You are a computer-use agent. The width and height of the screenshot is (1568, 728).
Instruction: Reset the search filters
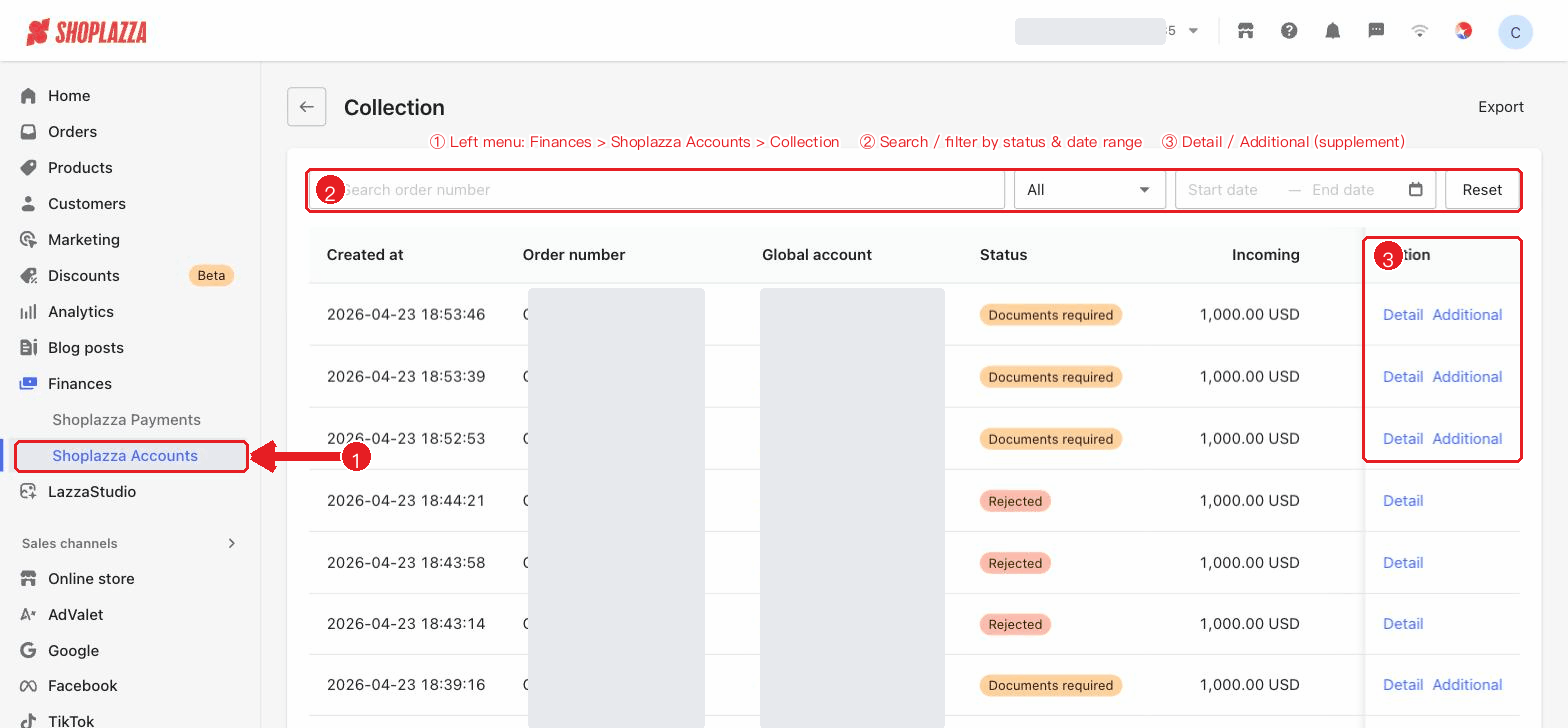(1482, 190)
